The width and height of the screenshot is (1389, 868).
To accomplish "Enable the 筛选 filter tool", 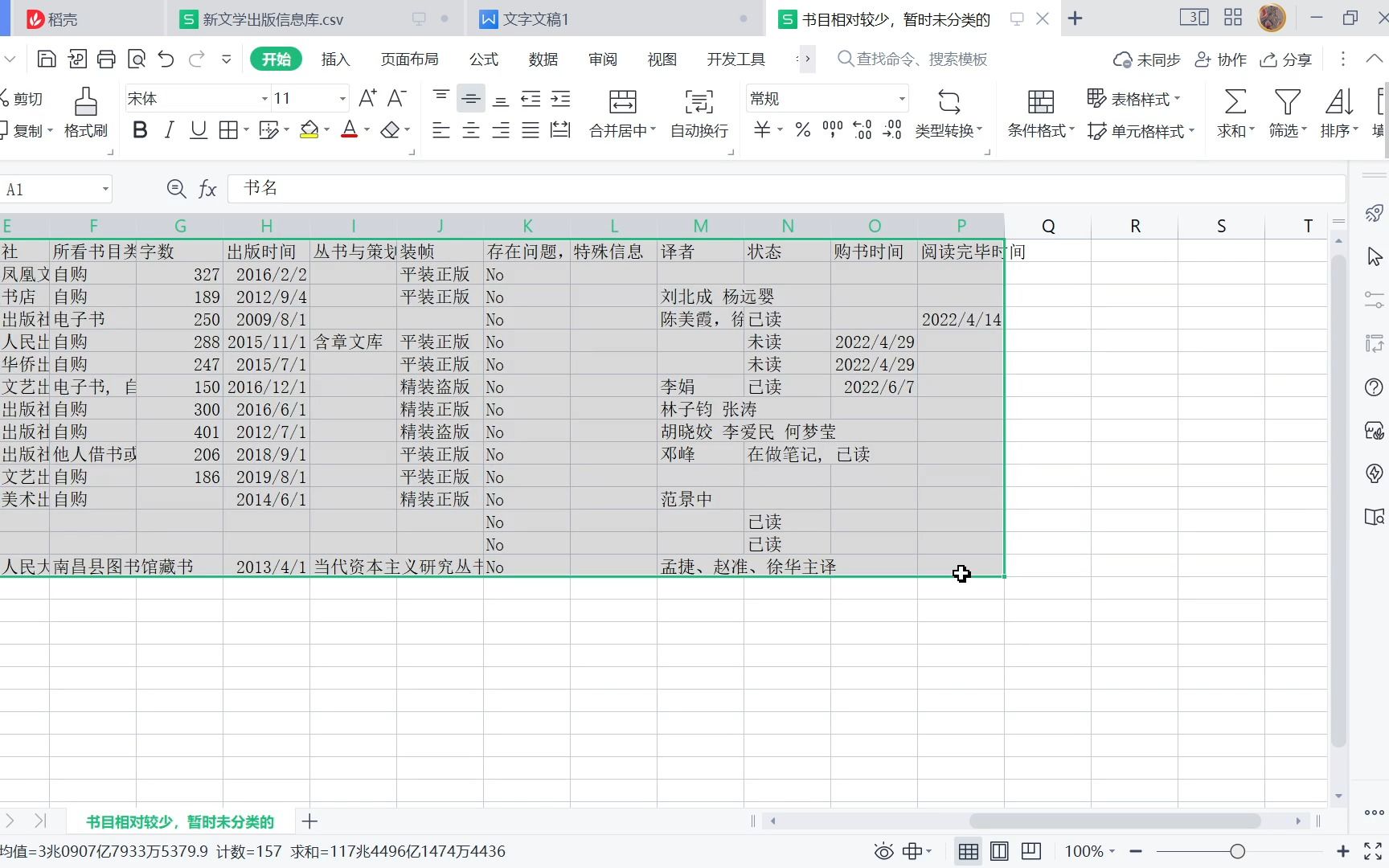I will click(1286, 113).
